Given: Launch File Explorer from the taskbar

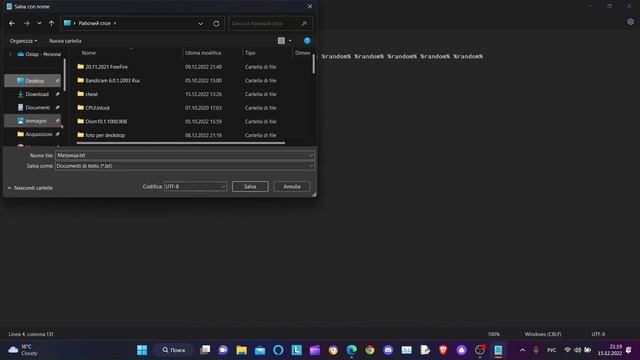Looking at the screenshot, I should (242, 350).
